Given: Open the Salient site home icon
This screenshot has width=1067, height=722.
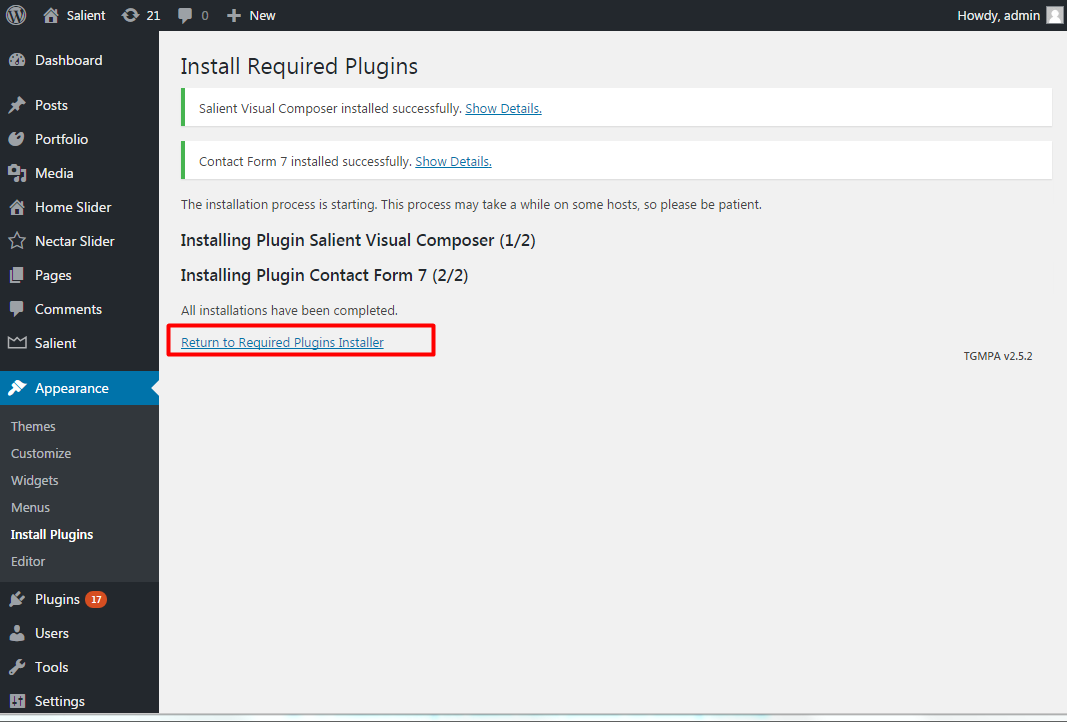Looking at the screenshot, I should (51, 15).
